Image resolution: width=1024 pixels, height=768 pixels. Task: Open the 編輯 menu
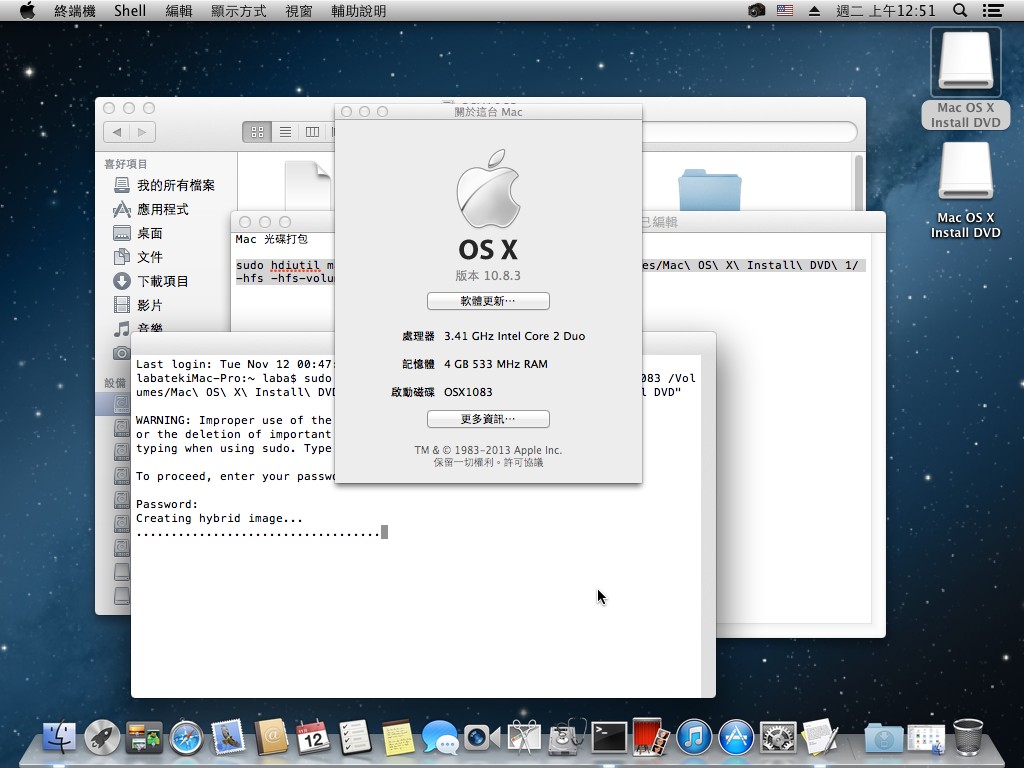click(x=179, y=10)
